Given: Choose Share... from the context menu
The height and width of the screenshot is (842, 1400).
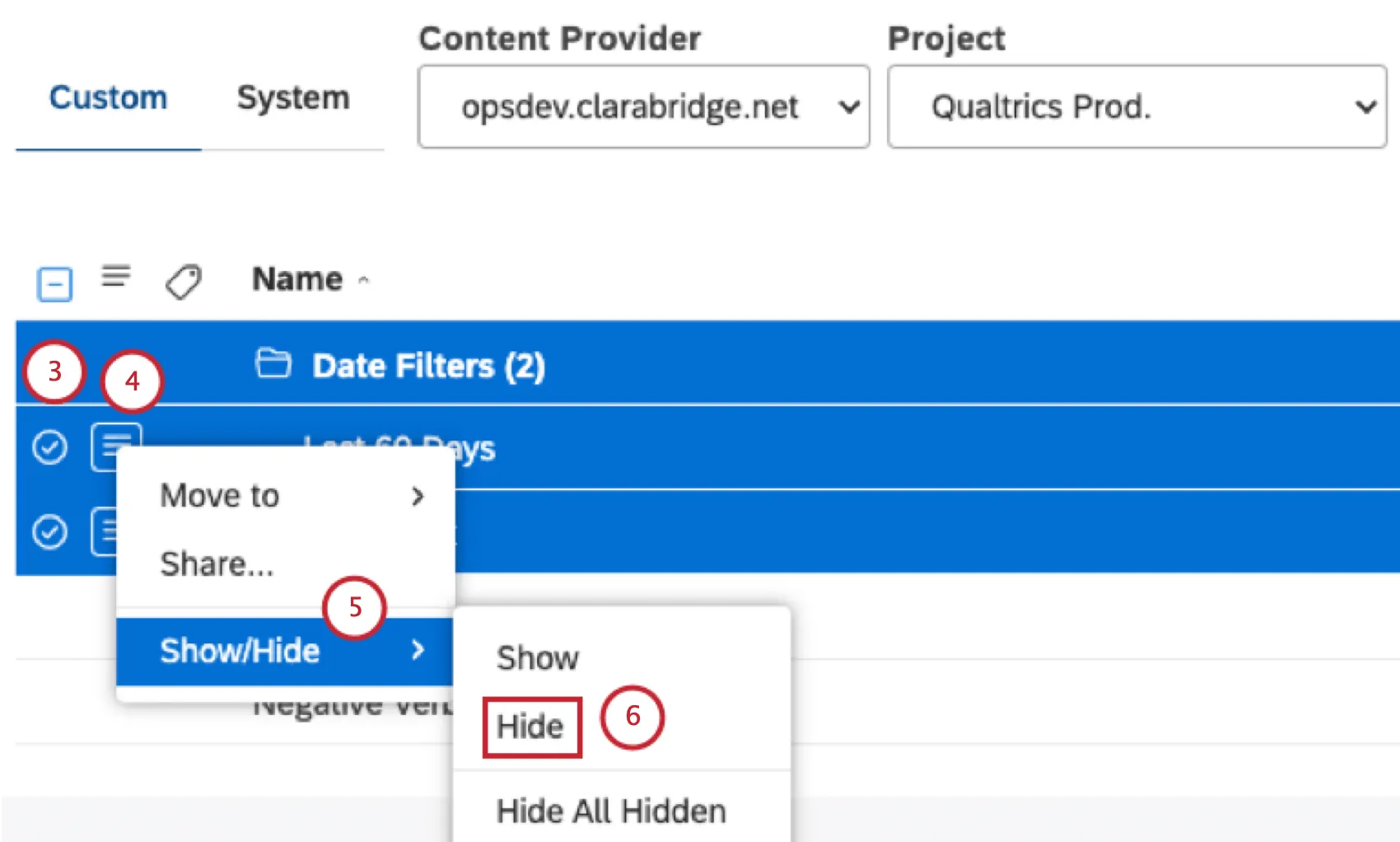Looking at the screenshot, I should click(x=217, y=564).
